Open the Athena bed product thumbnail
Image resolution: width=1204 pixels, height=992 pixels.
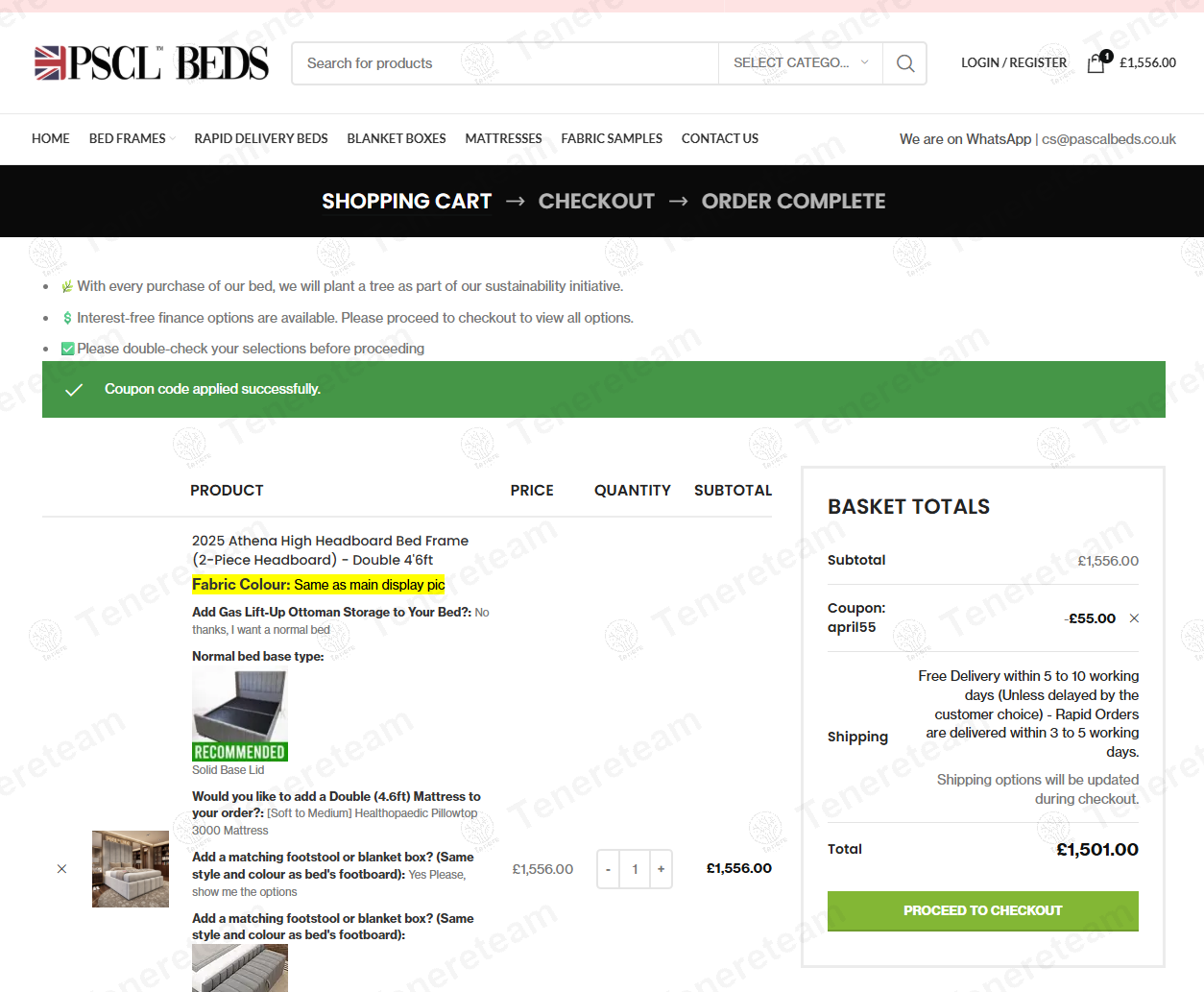click(131, 869)
